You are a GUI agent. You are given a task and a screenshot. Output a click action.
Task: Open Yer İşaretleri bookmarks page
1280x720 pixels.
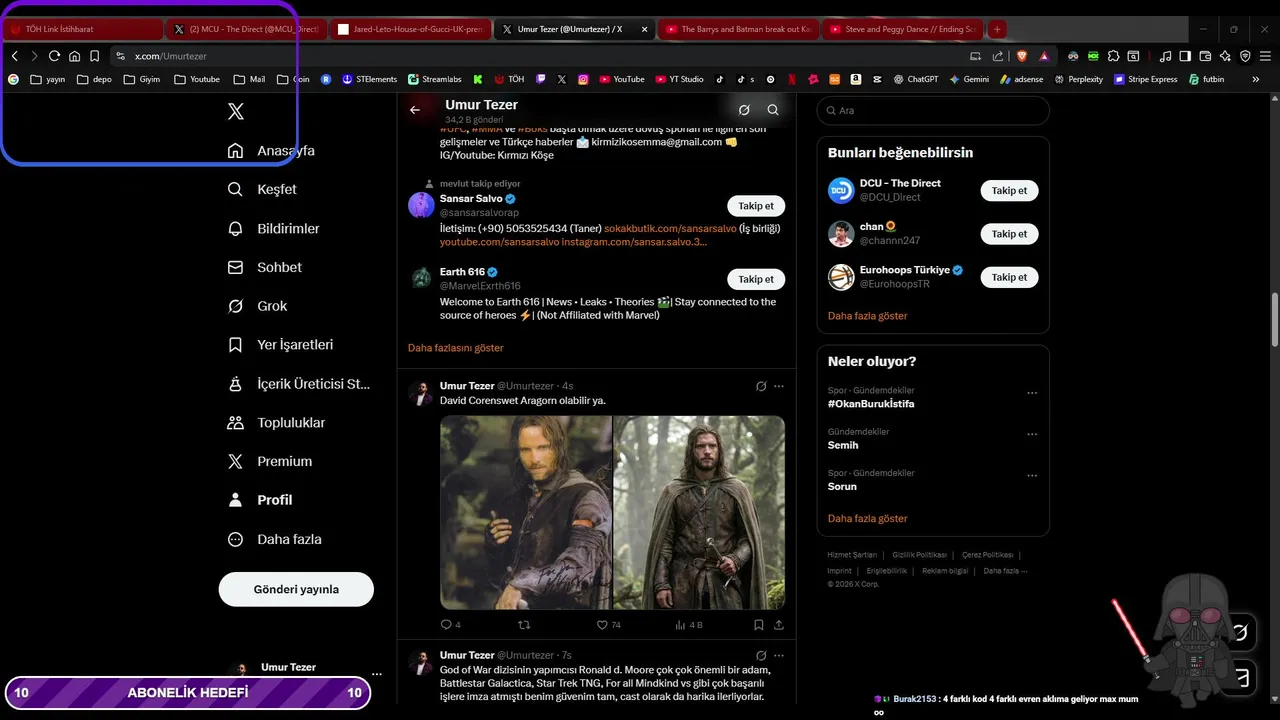click(281, 344)
